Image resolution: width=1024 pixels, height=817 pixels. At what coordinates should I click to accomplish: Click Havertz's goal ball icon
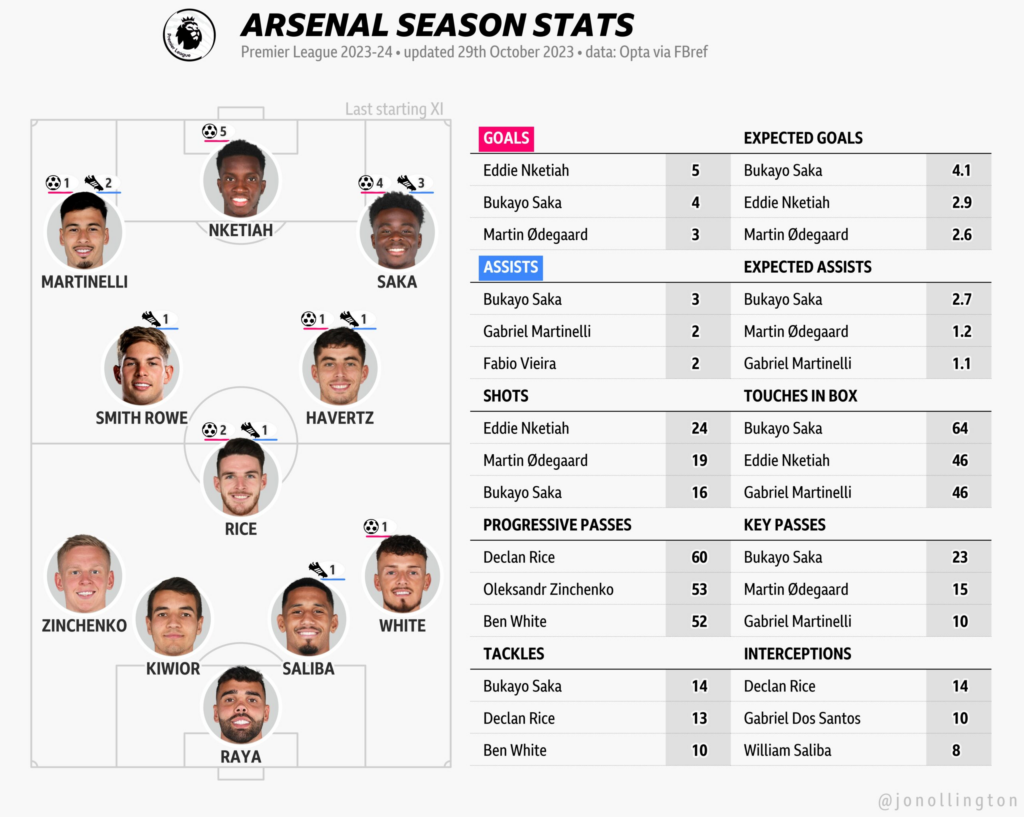pyautogui.click(x=309, y=319)
